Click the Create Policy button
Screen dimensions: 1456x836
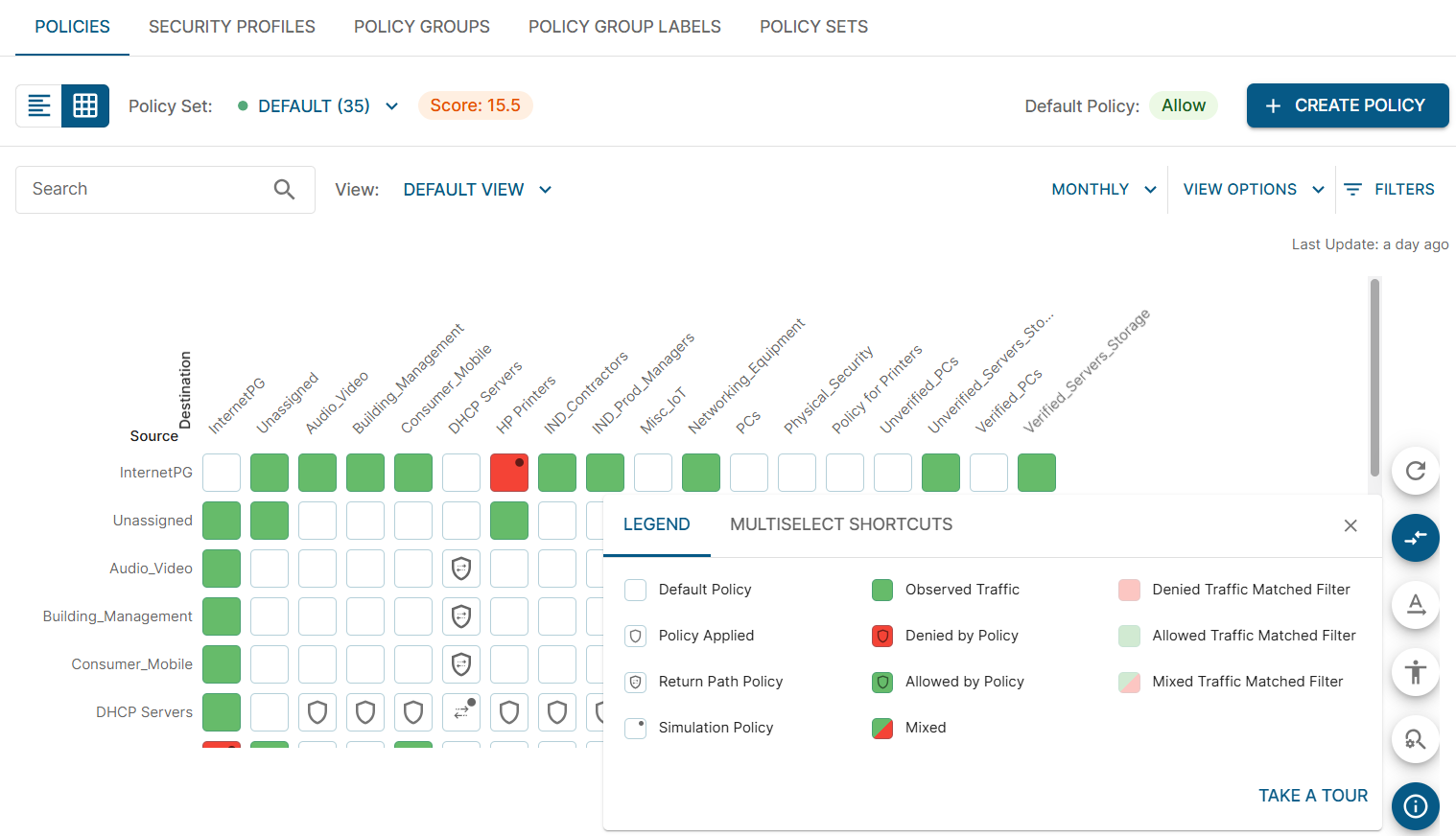coord(1347,105)
